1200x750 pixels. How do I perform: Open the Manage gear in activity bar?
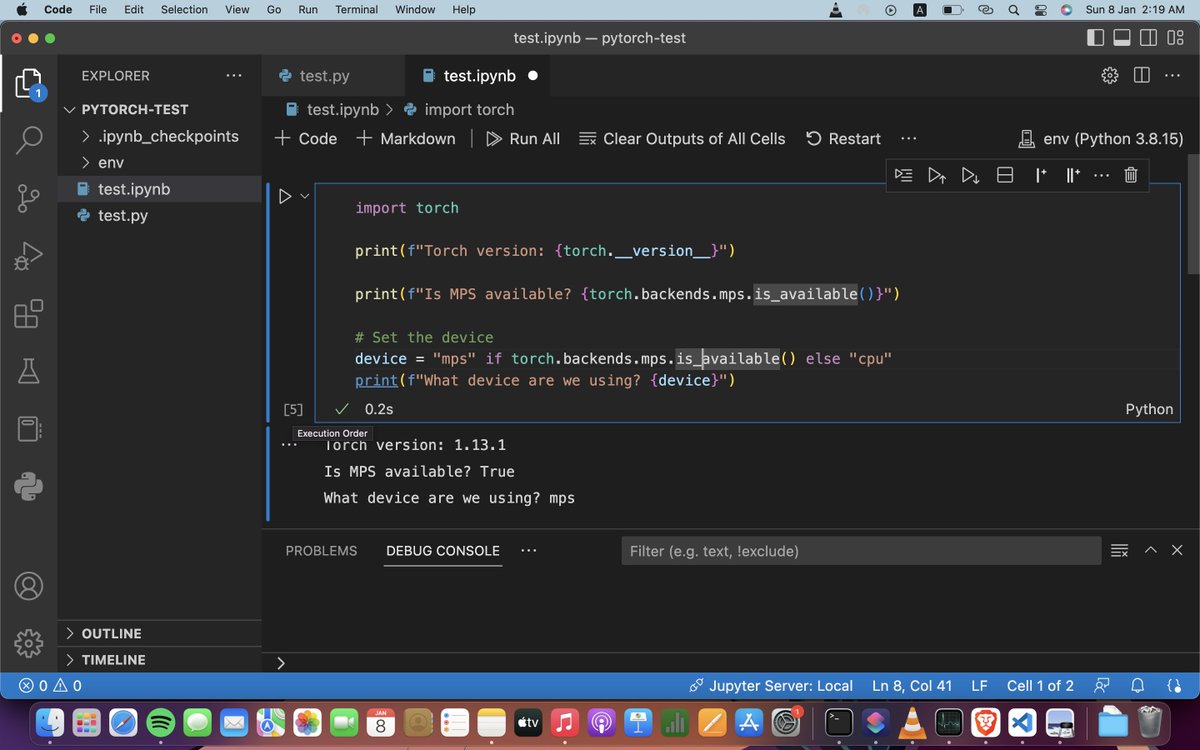[29, 642]
